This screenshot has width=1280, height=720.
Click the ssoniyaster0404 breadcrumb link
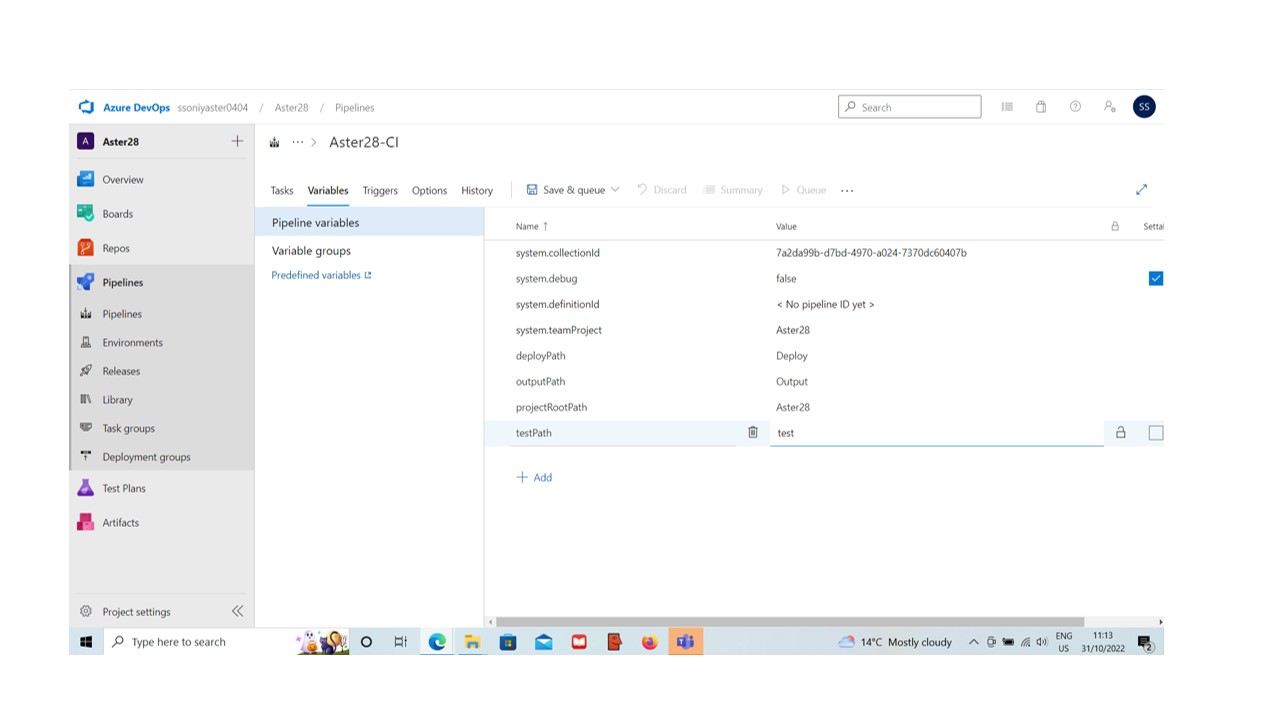[x=213, y=107]
